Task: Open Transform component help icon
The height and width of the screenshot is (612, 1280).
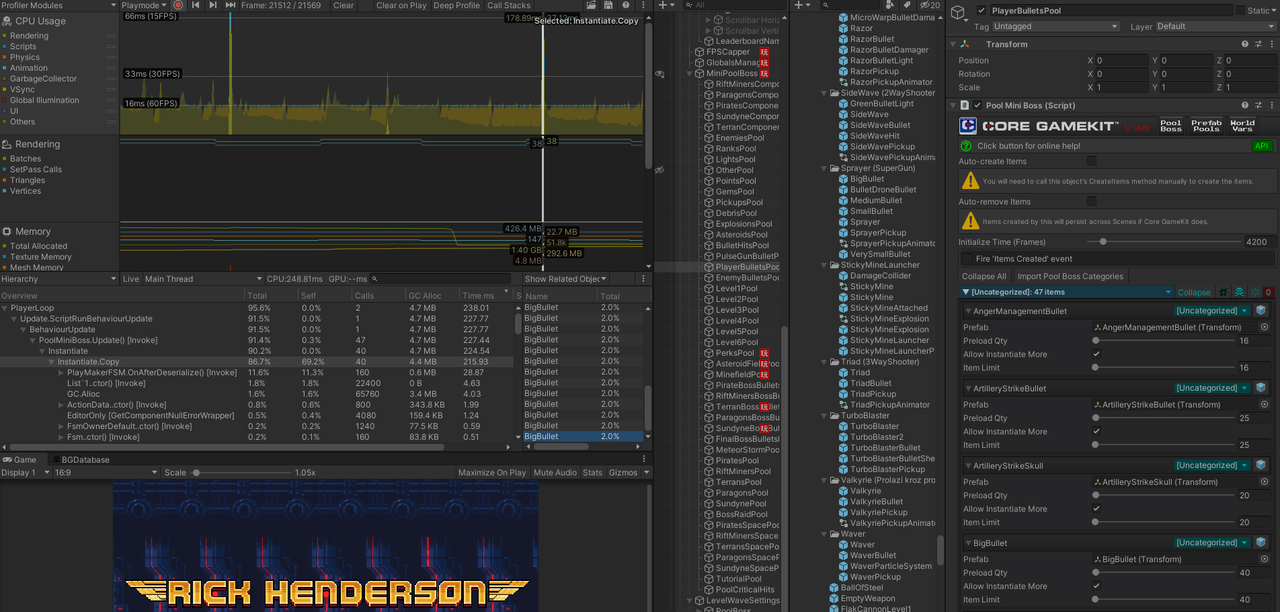Action: click(1245, 44)
